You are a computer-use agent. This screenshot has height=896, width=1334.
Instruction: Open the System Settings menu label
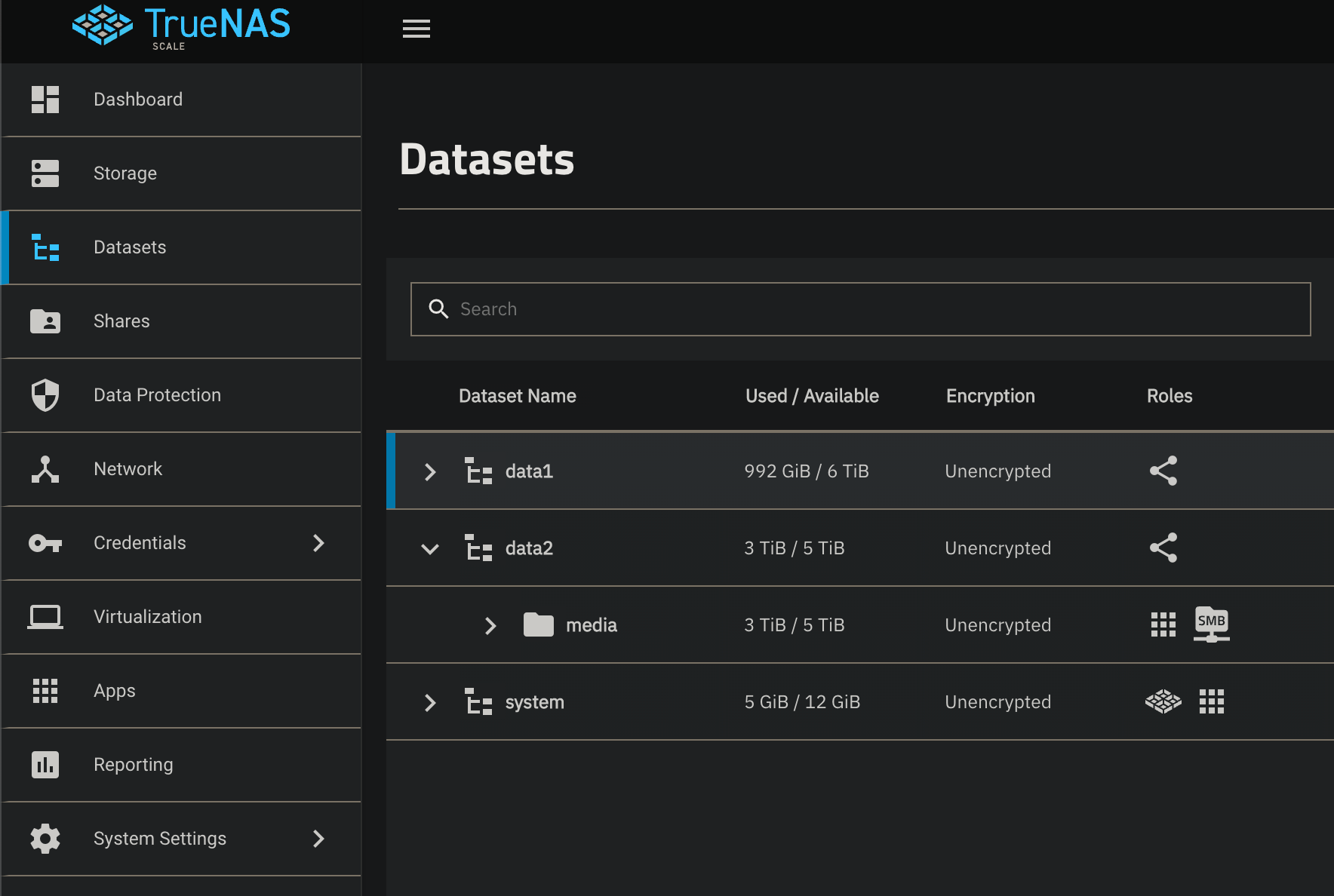click(x=160, y=839)
